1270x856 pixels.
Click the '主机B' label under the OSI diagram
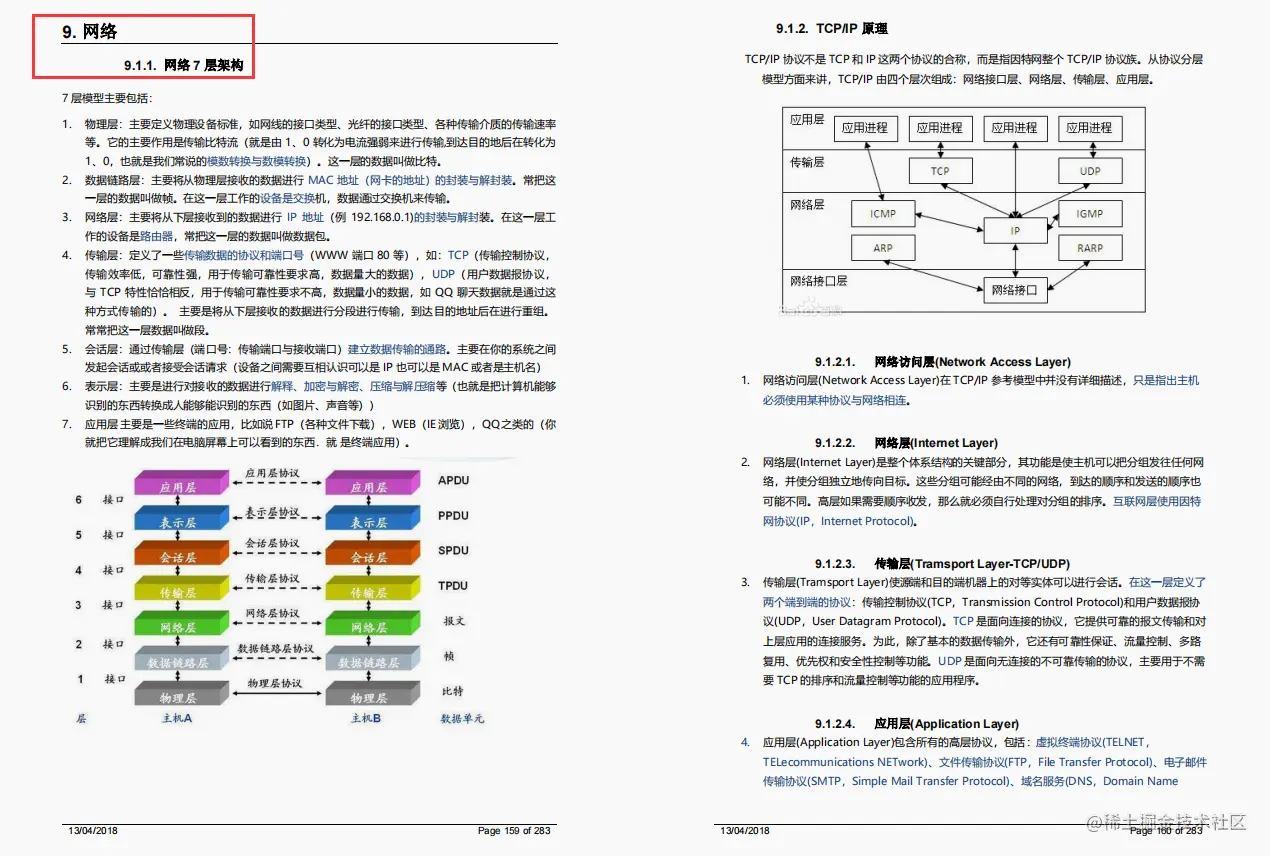pos(366,719)
